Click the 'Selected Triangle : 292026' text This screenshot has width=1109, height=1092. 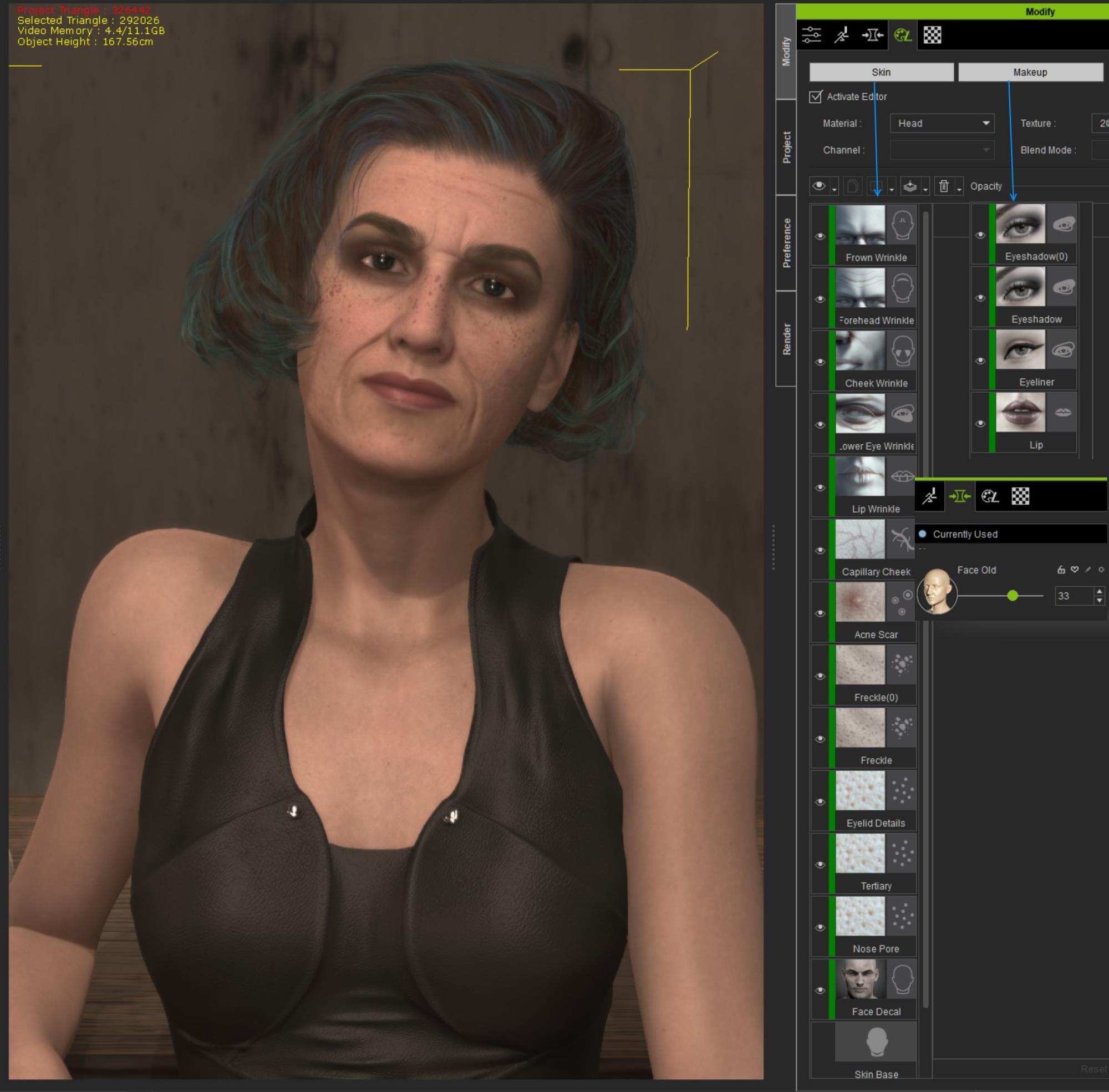88,20
